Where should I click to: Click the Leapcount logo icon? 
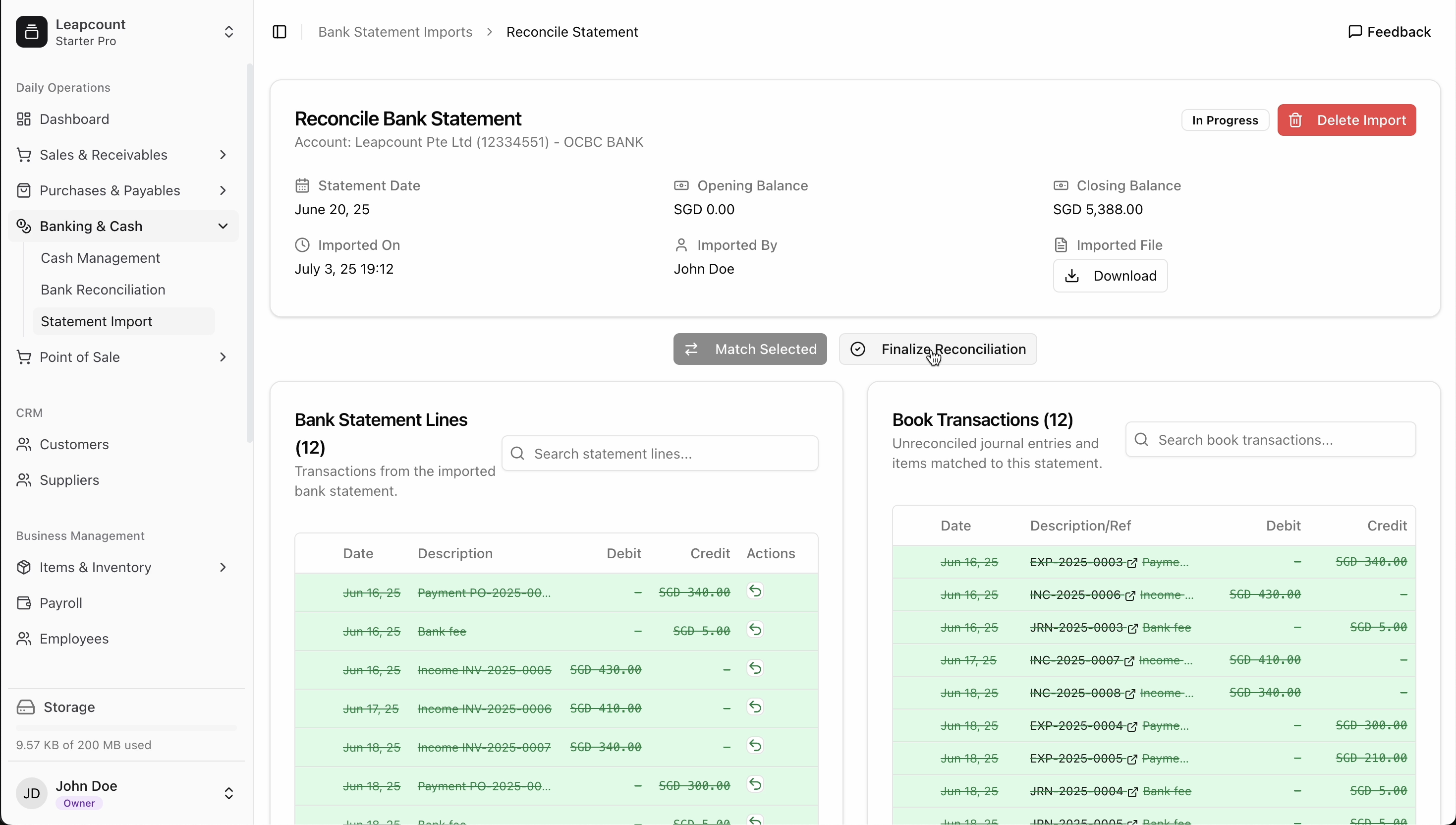click(32, 32)
